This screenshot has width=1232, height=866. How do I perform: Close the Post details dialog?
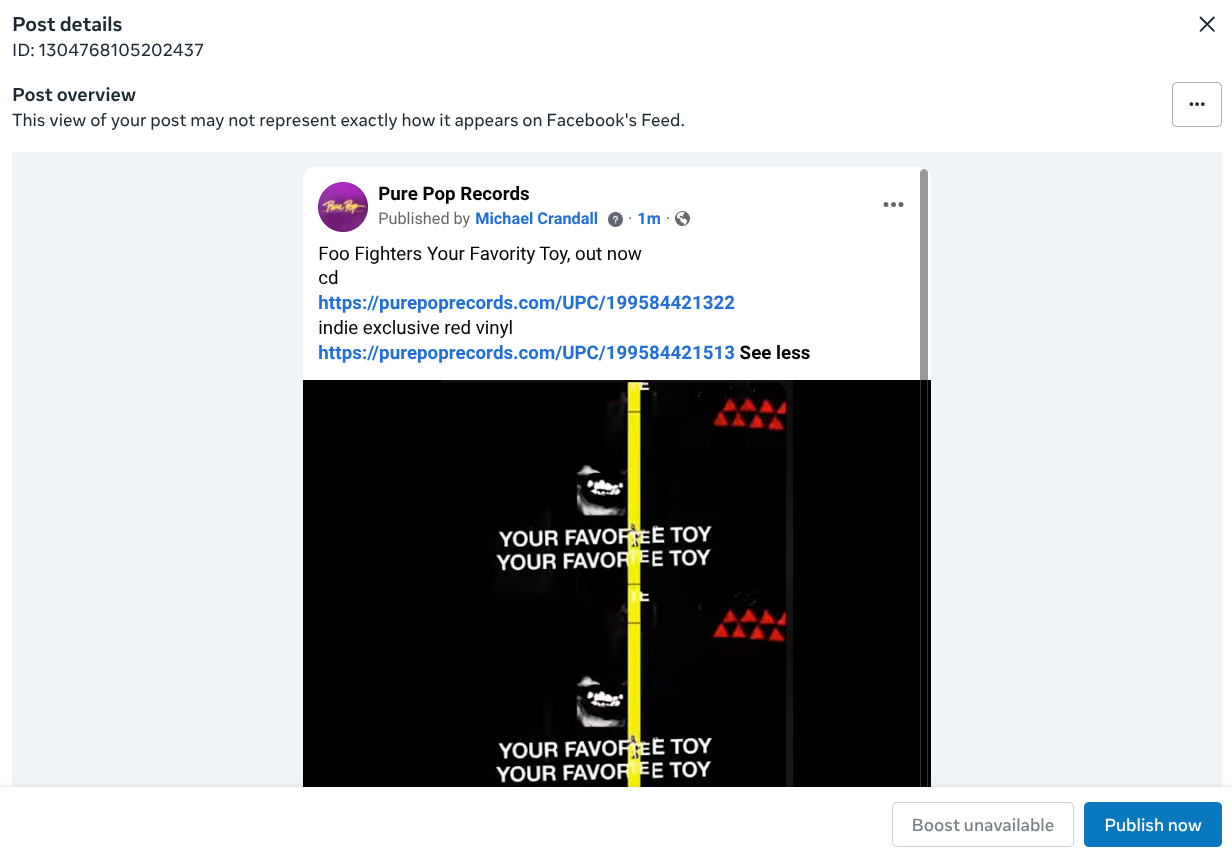[x=1207, y=25]
